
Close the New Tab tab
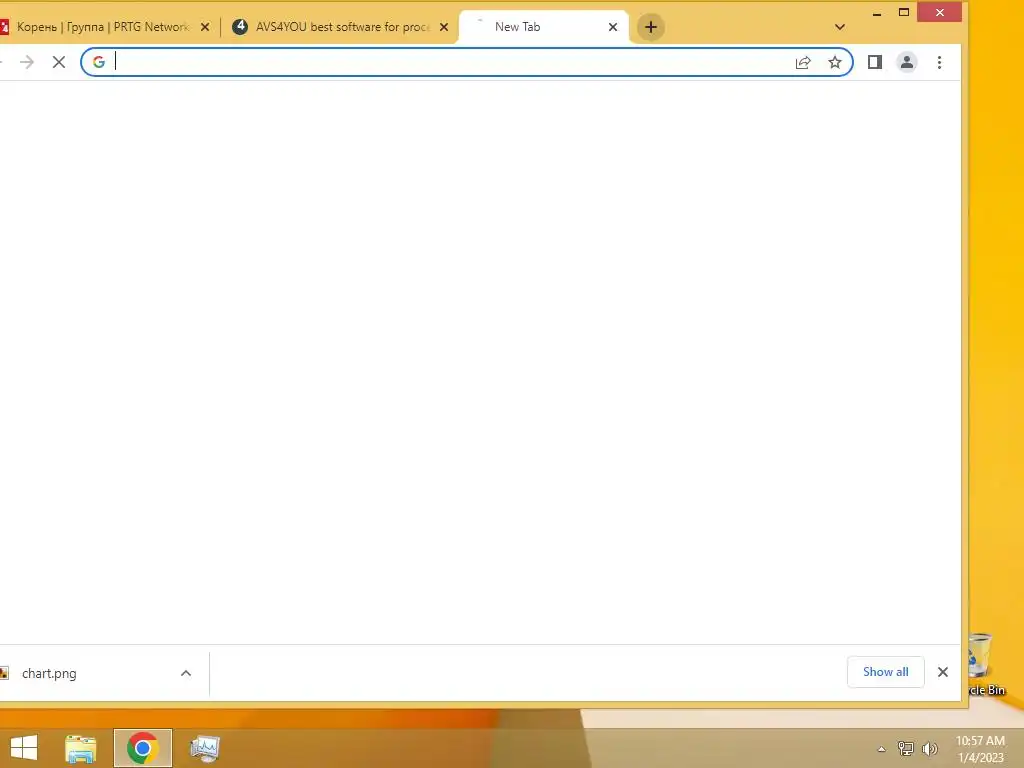pos(613,27)
